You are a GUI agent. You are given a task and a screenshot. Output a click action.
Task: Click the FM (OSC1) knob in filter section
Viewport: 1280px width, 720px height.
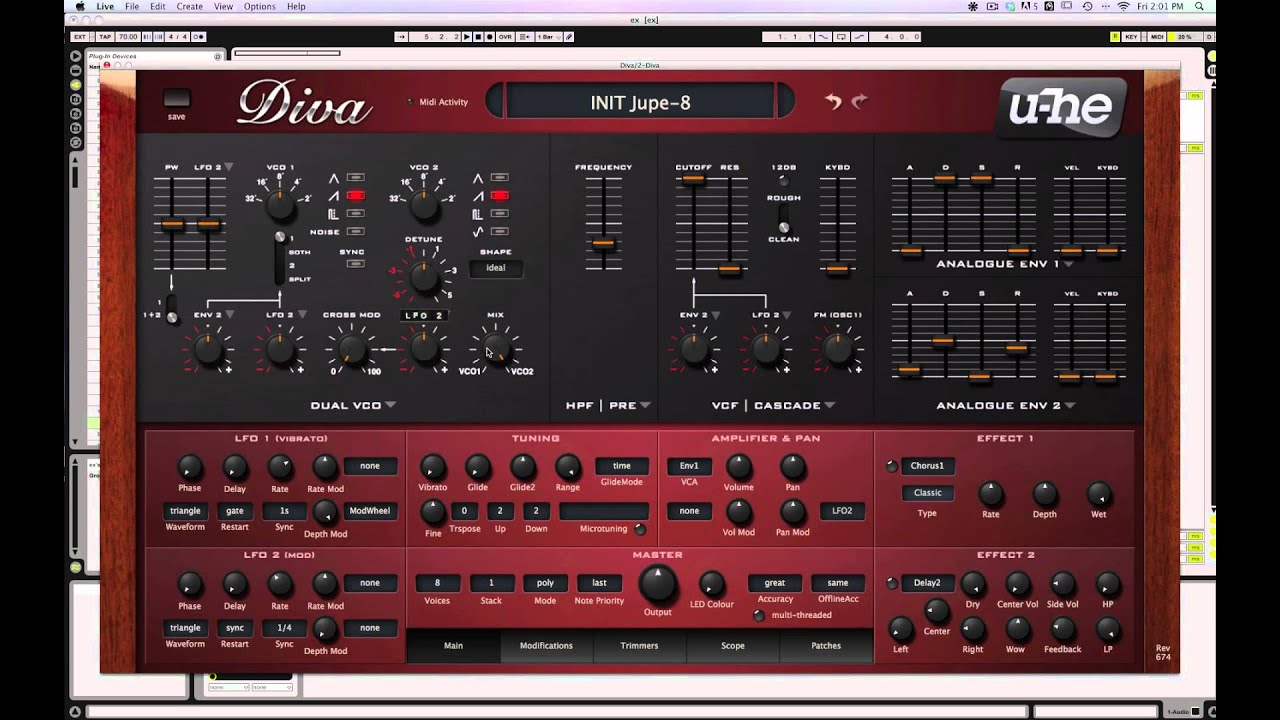coord(838,349)
